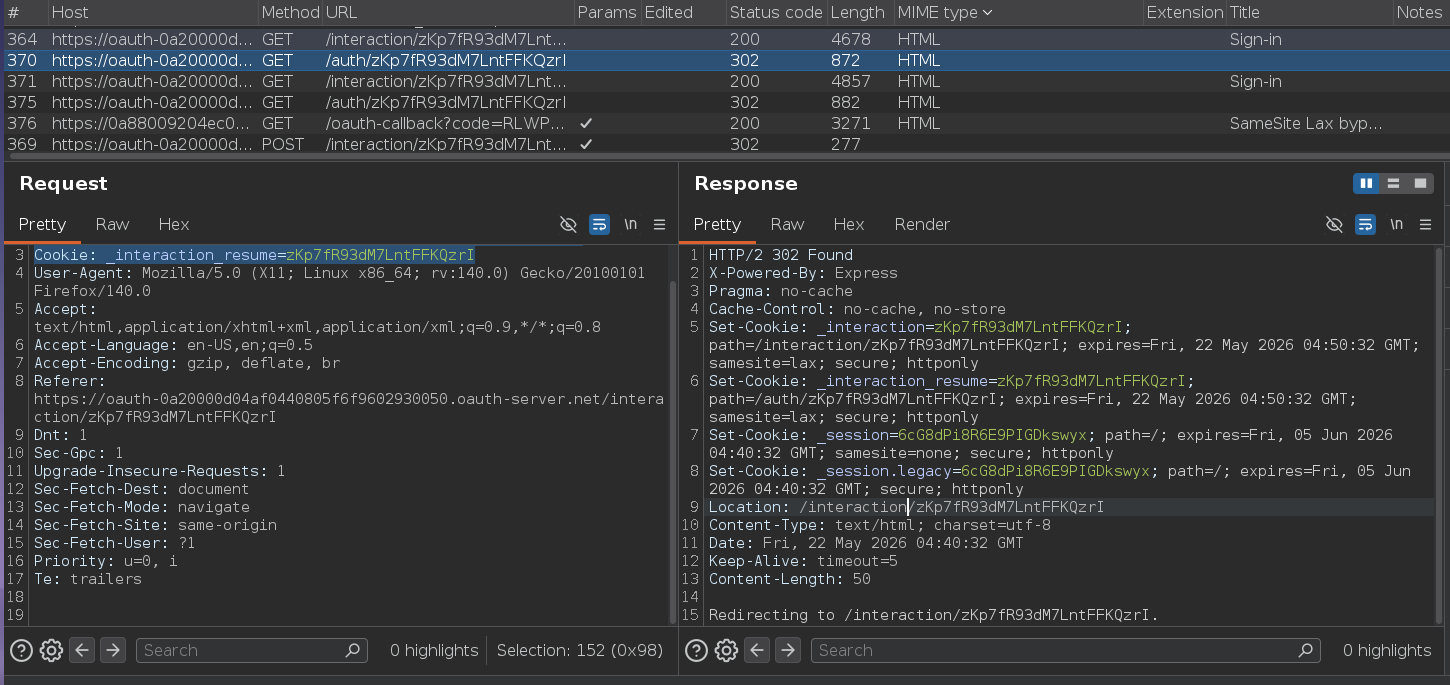The image size is (1450, 685).
Task: Switch Response view to Pretty tab
Action: (717, 224)
